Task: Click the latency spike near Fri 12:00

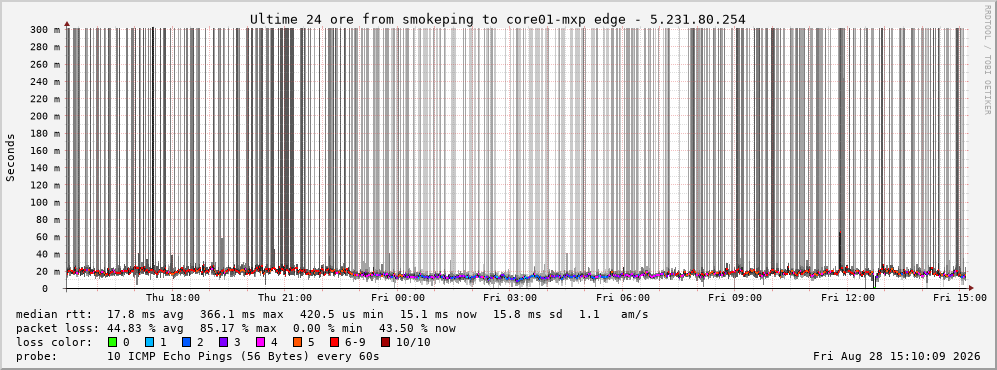Action: coord(840,250)
